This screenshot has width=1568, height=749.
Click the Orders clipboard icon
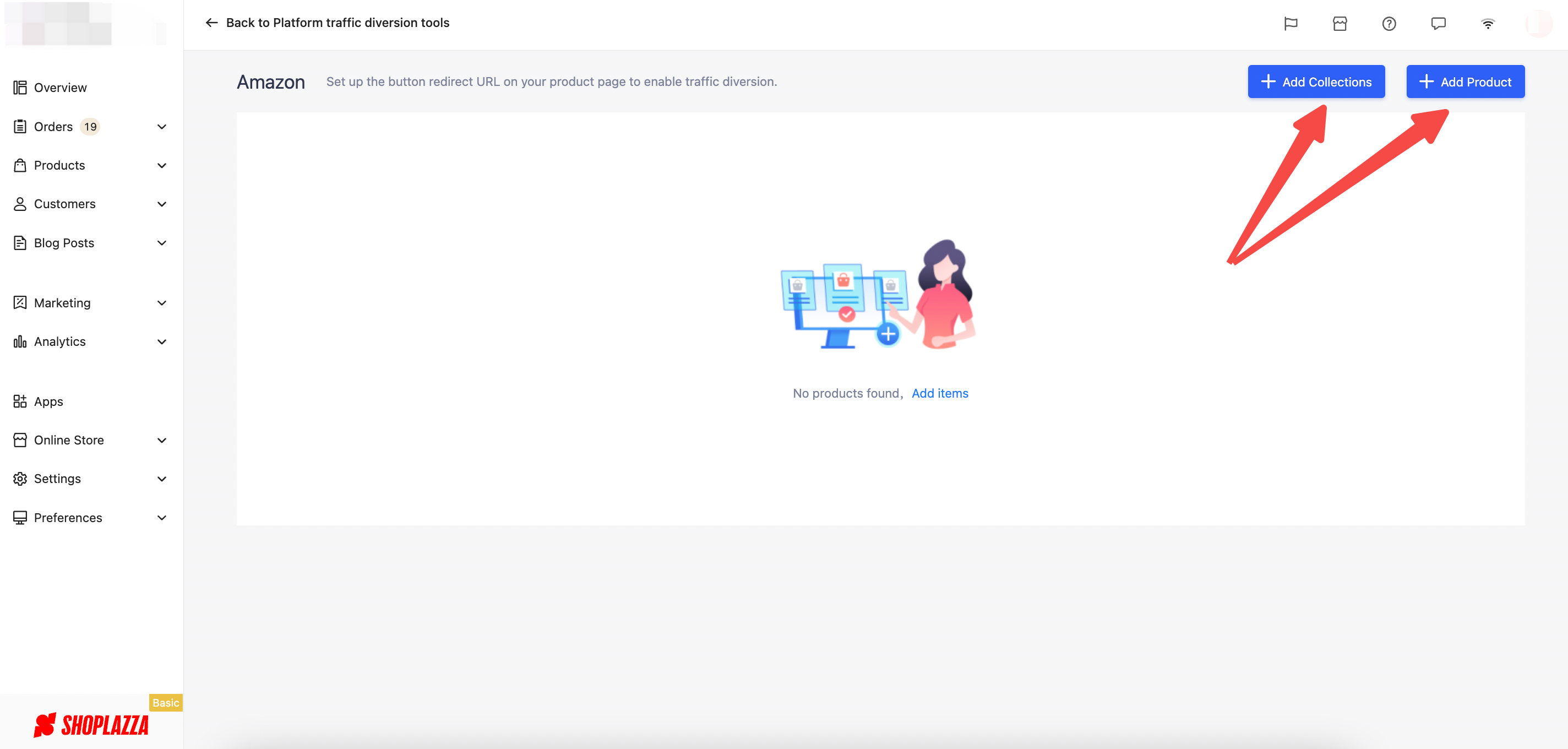tap(20, 127)
